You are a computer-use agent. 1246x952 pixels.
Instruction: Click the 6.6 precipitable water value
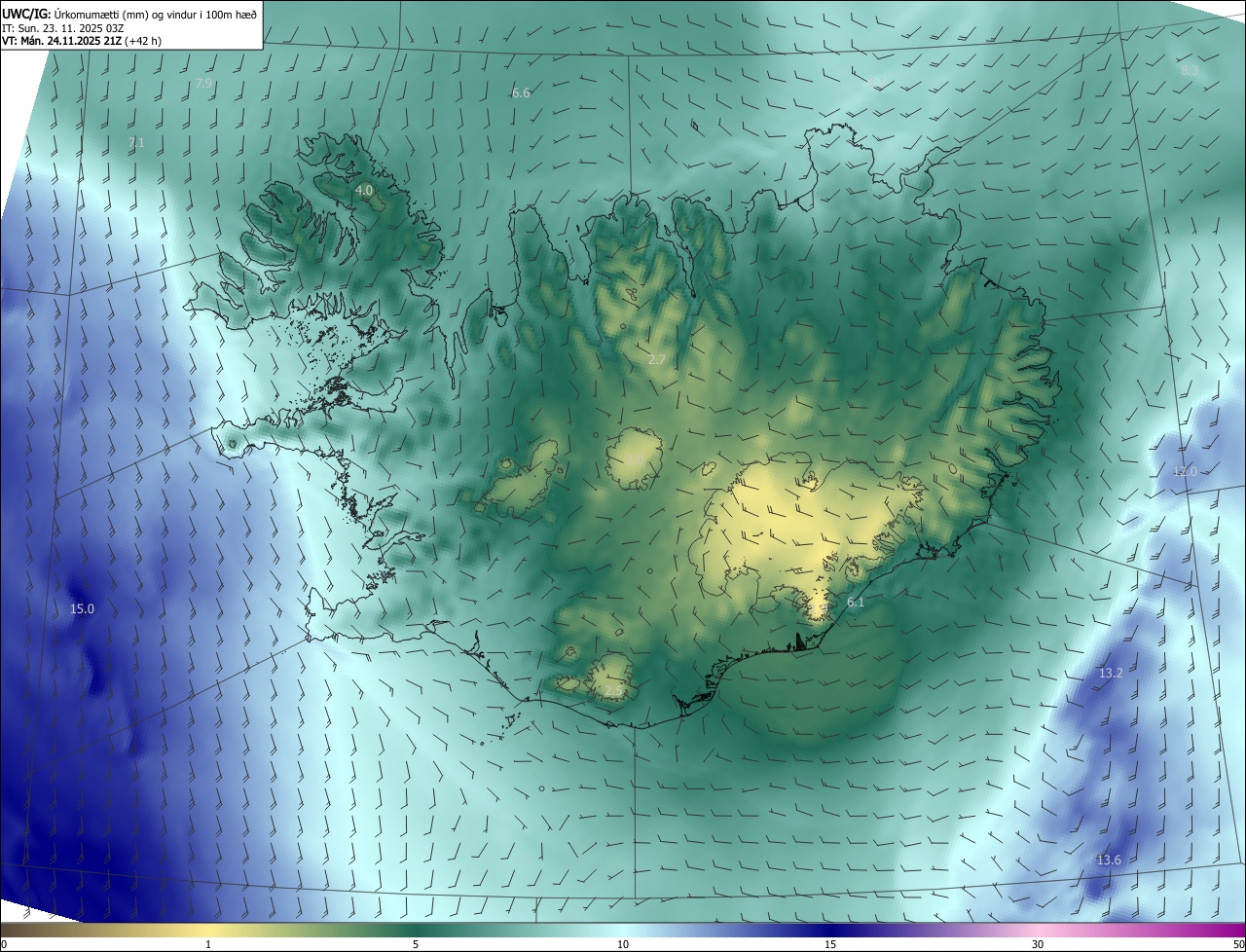pos(521,93)
